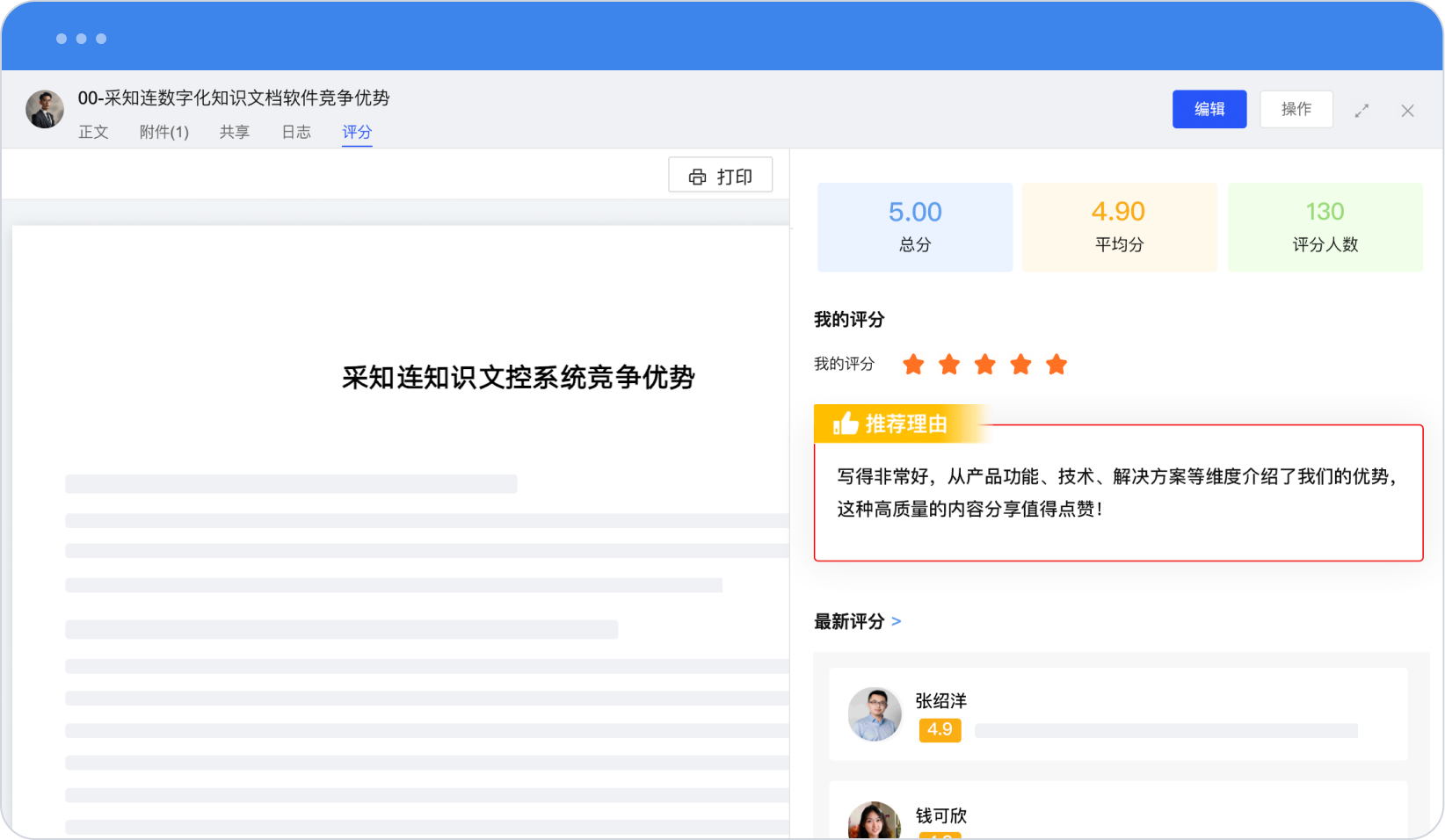The width and height of the screenshot is (1445, 840).
Task: Click the thumbs-up recommendation icon
Action: (x=846, y=424)
